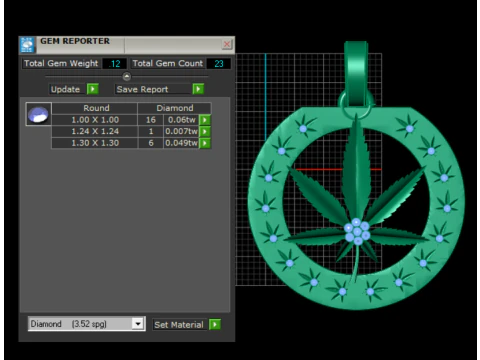
Task: Click the center gem cluster on the leaf
Action: pyautogui.click(x=357, y=231)
